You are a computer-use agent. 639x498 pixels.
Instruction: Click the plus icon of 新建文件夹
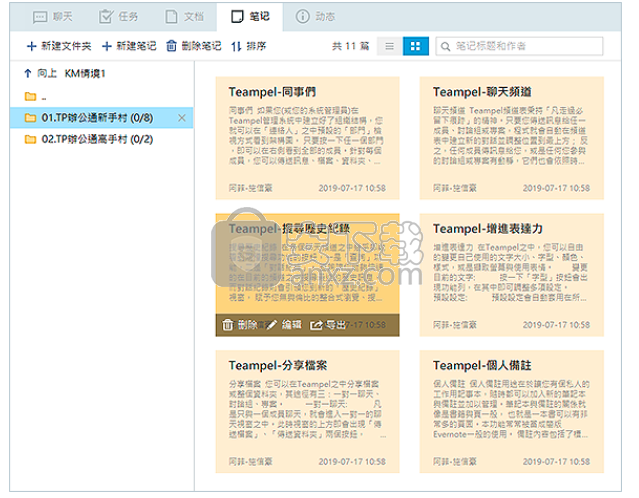point(31,46)
